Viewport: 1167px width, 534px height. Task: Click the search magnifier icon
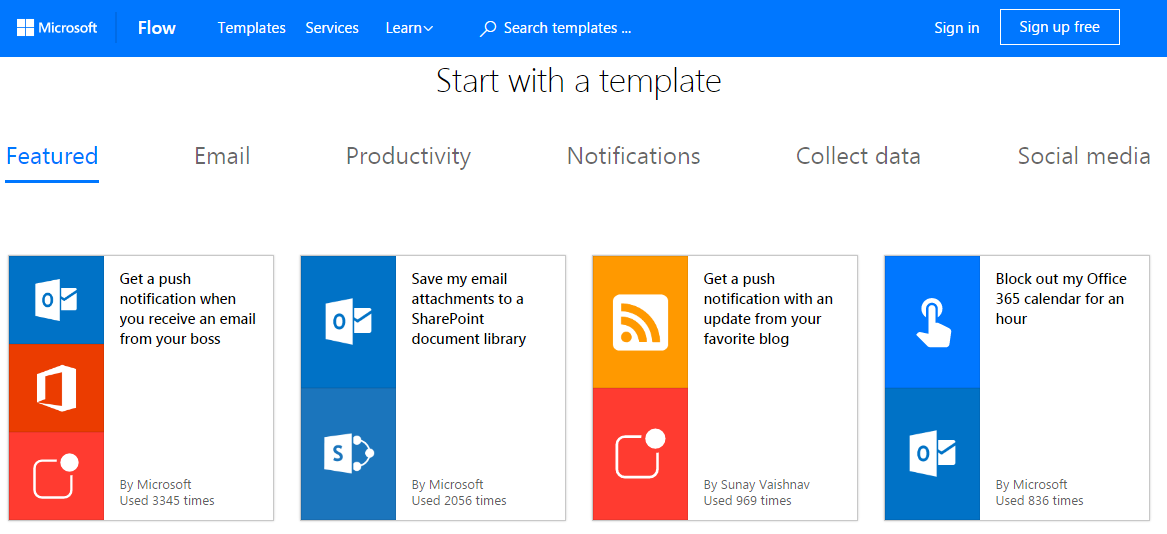point(487,29)
